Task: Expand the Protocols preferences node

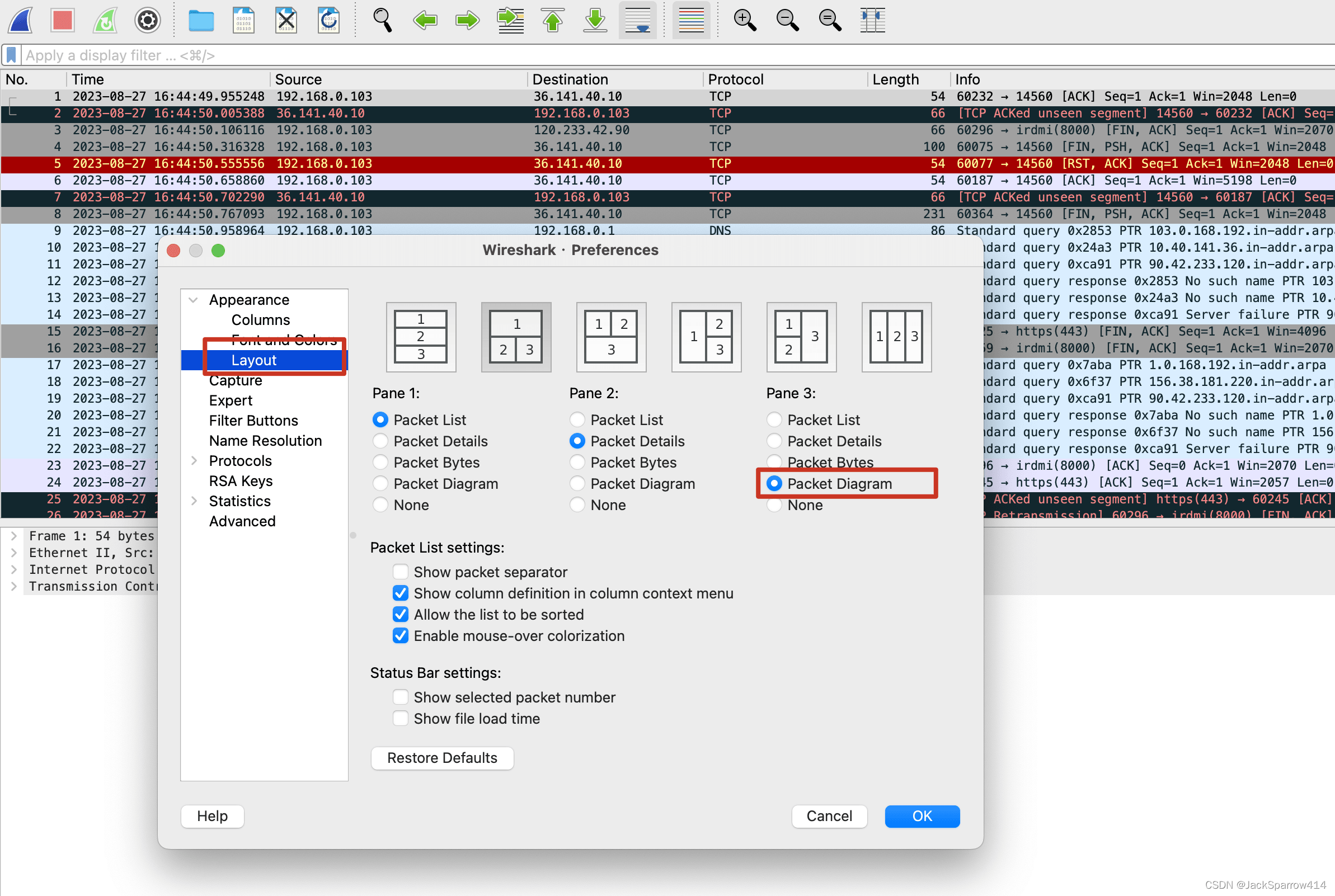Action: pyautogui.click(x=194, y=461)
